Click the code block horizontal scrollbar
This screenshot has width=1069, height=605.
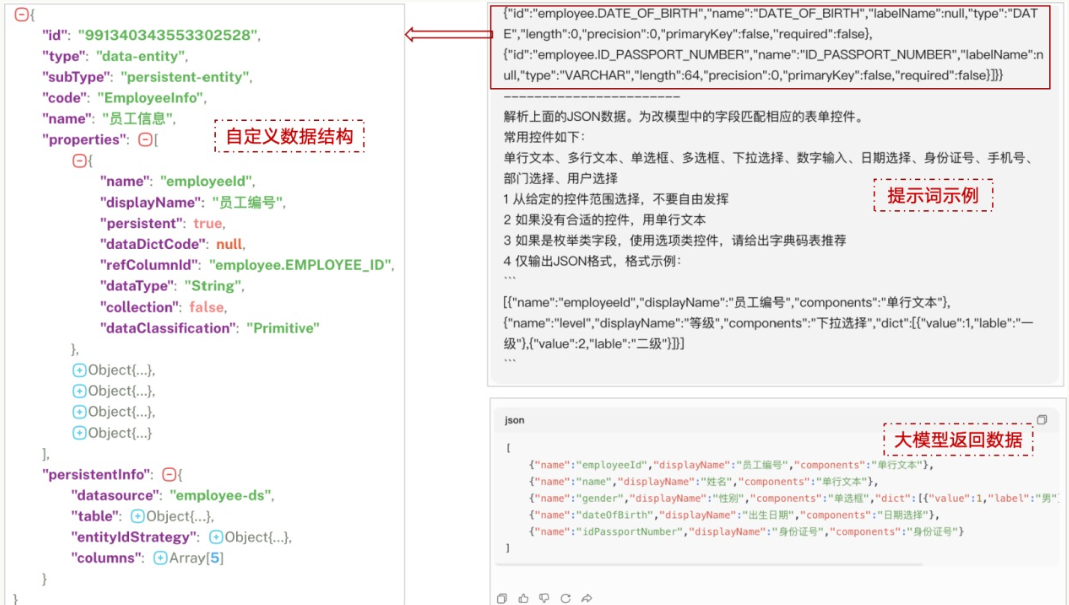[709, 565]
